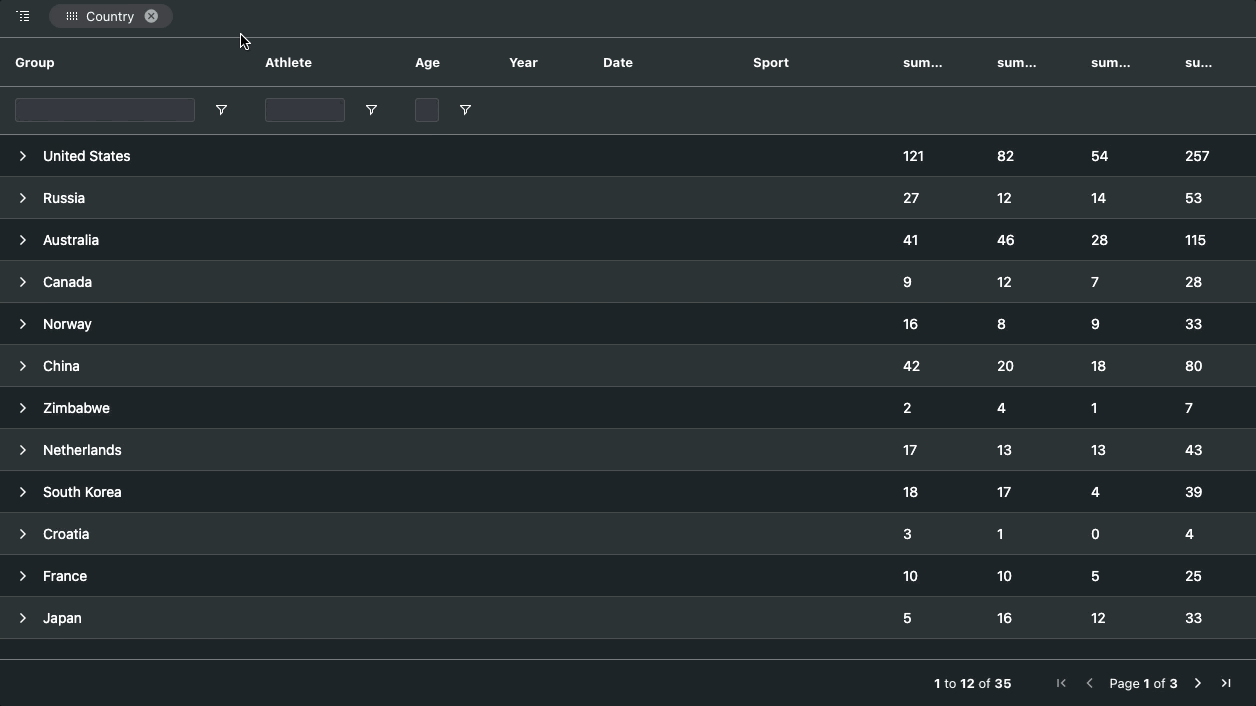Open the Athlete column filter menu

click(371, 110)
